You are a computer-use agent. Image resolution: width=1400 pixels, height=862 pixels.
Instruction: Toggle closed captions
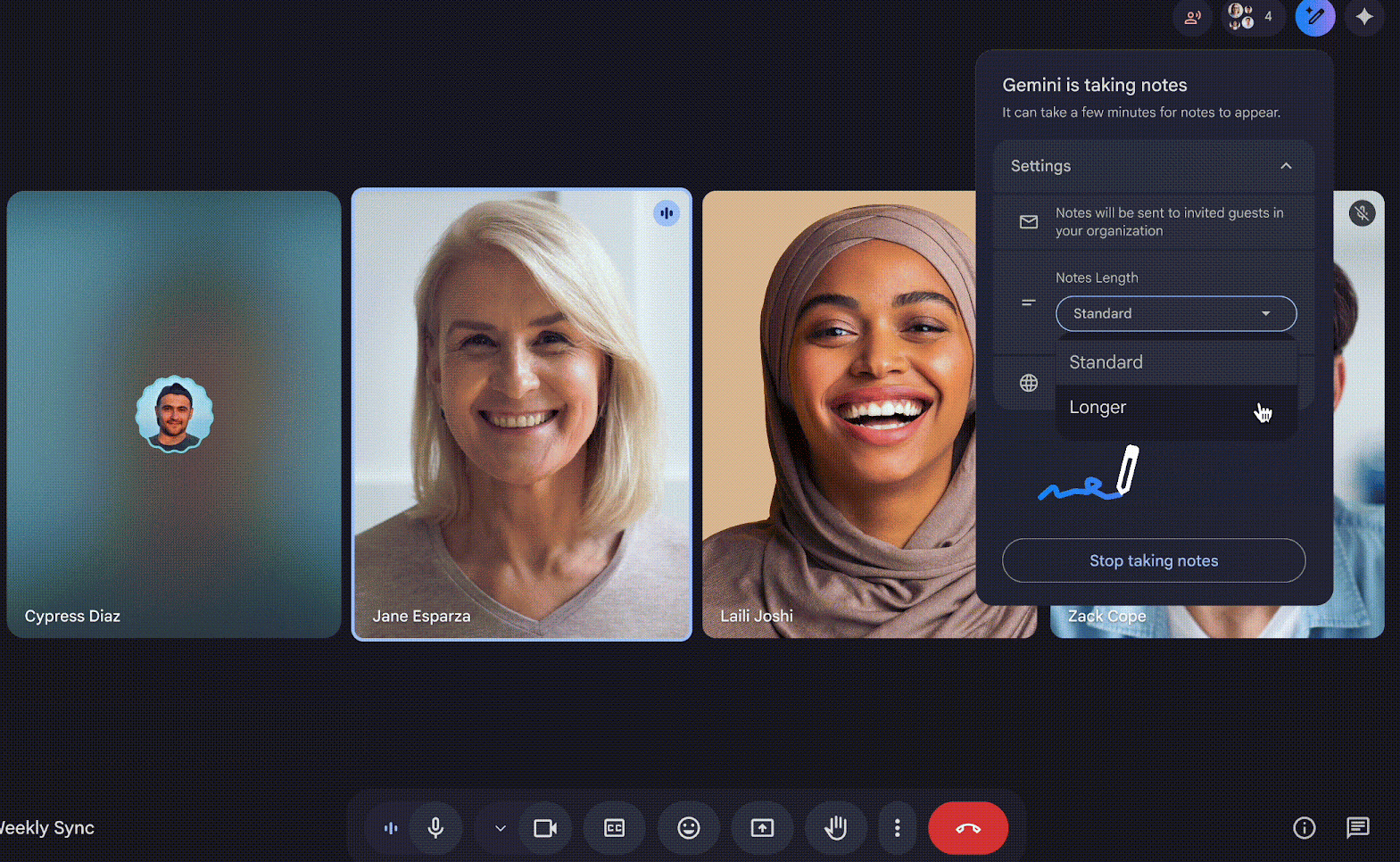(x=615, y=828)
